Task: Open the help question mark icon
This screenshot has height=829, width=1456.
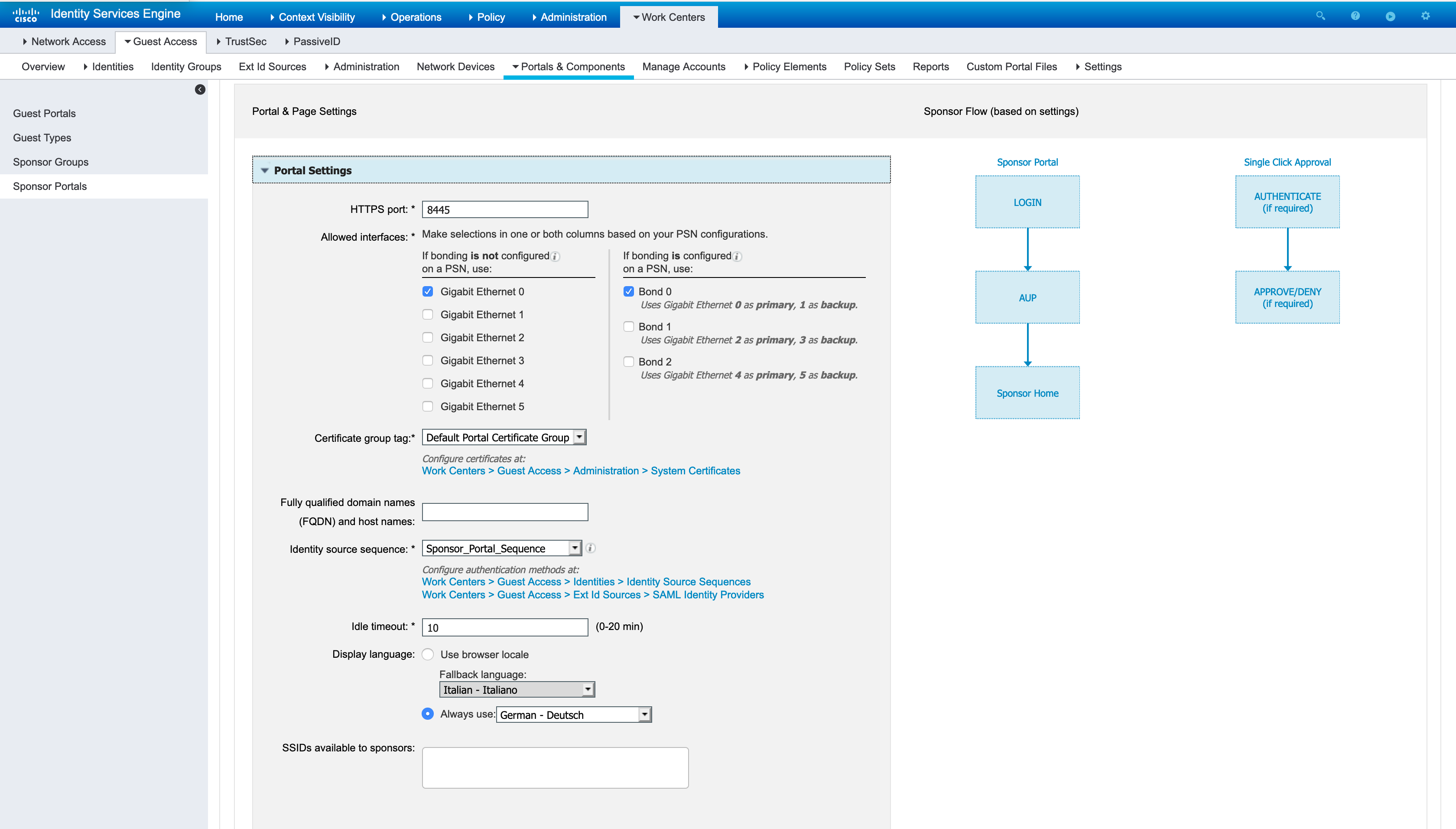Action: 1355,16
